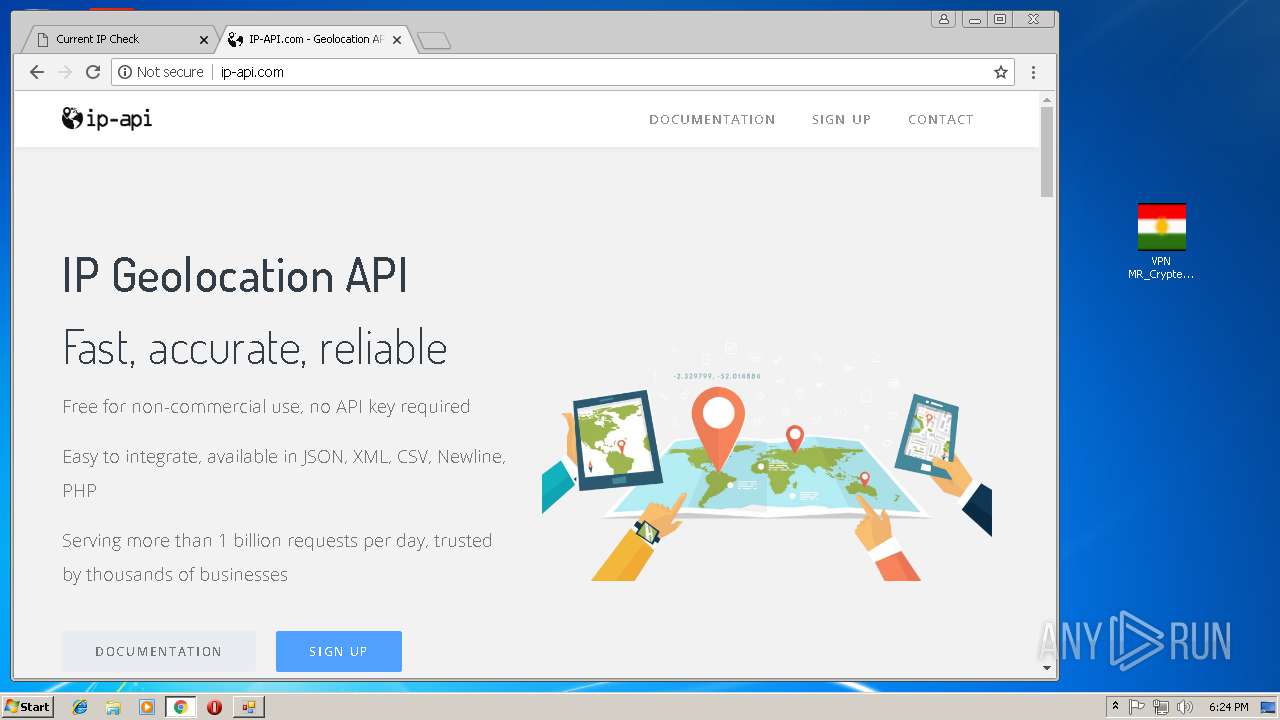
Task: Open the Windows Start menu
Action: tap(27, 706)
